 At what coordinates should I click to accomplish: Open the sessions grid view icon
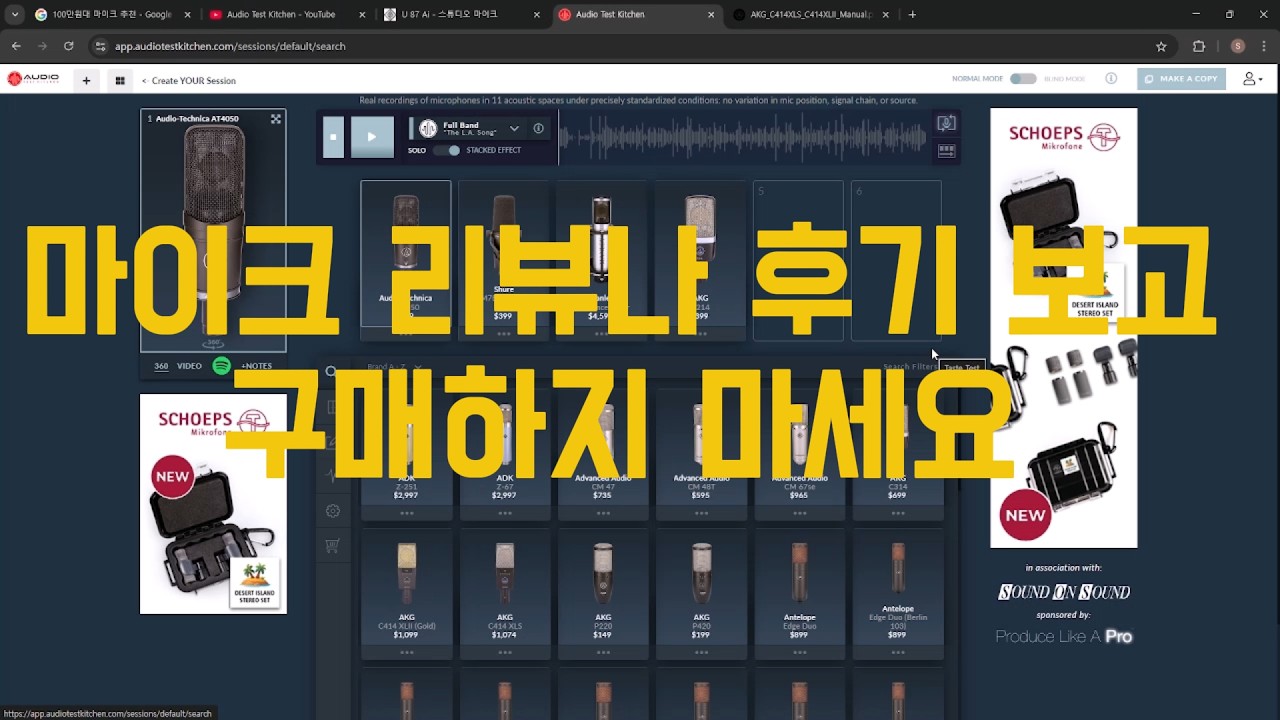[120, 81]
